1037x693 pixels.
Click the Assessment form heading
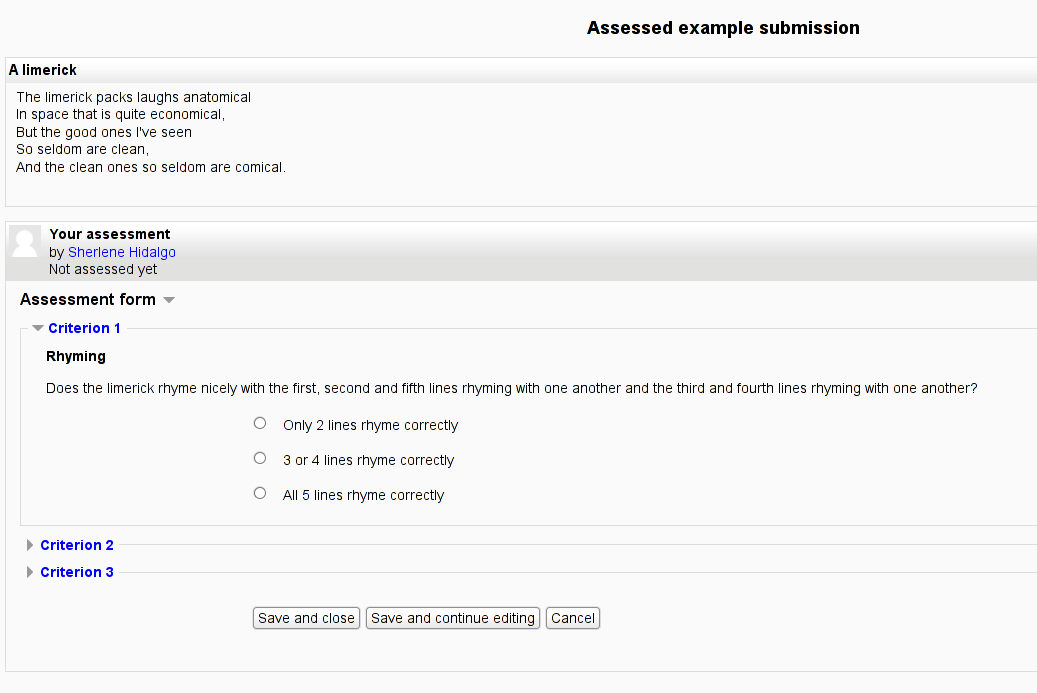pos(88,300)
